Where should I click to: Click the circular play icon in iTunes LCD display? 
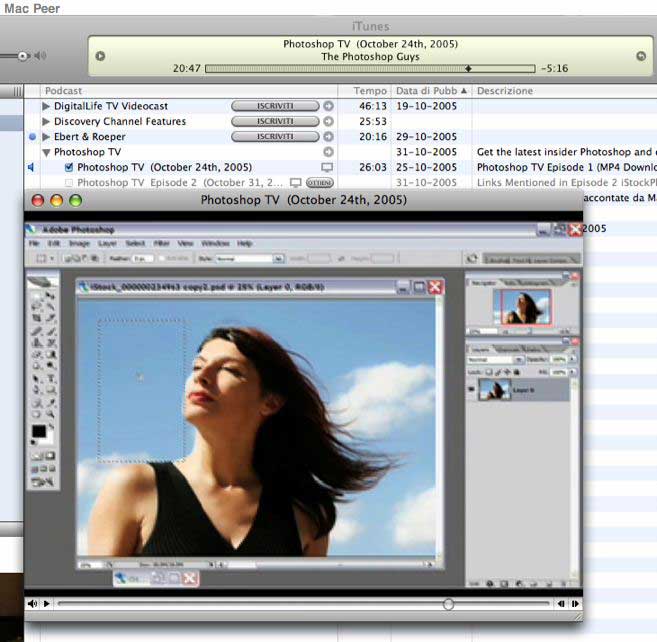pyautogui.click(x=100, y=56)
